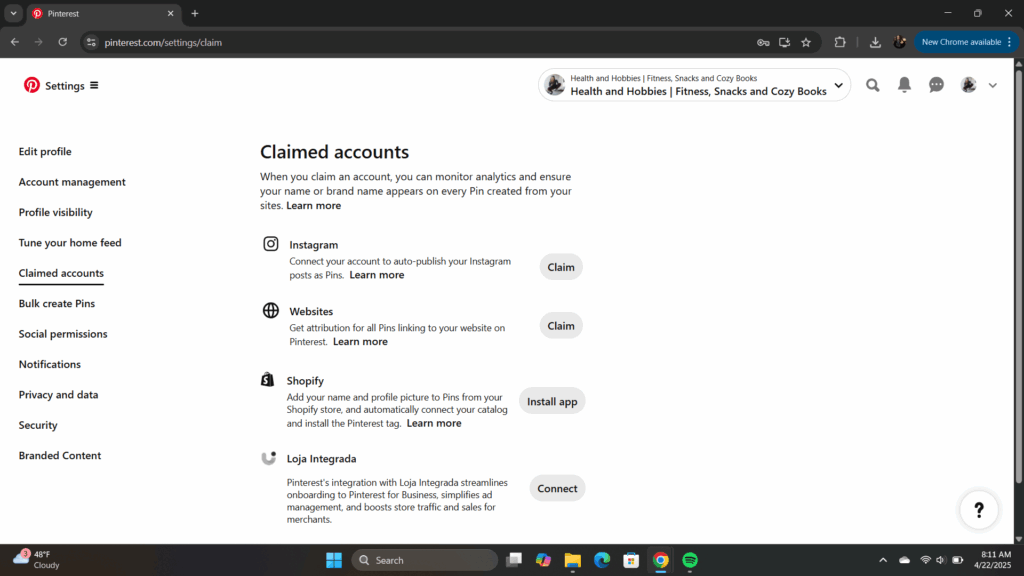1024x576 pixels.
Task: Open the weather widget
Action: pyautogui.click(x=37, y=560)
